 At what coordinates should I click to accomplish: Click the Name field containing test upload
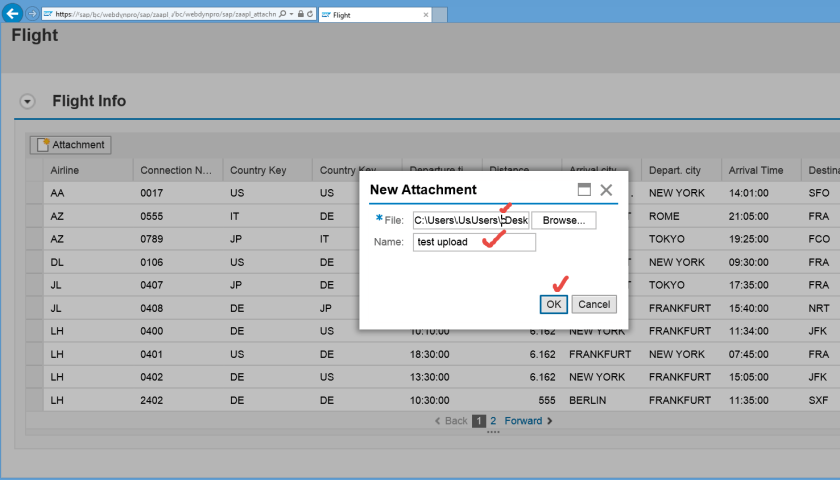[x=474, y=242]
